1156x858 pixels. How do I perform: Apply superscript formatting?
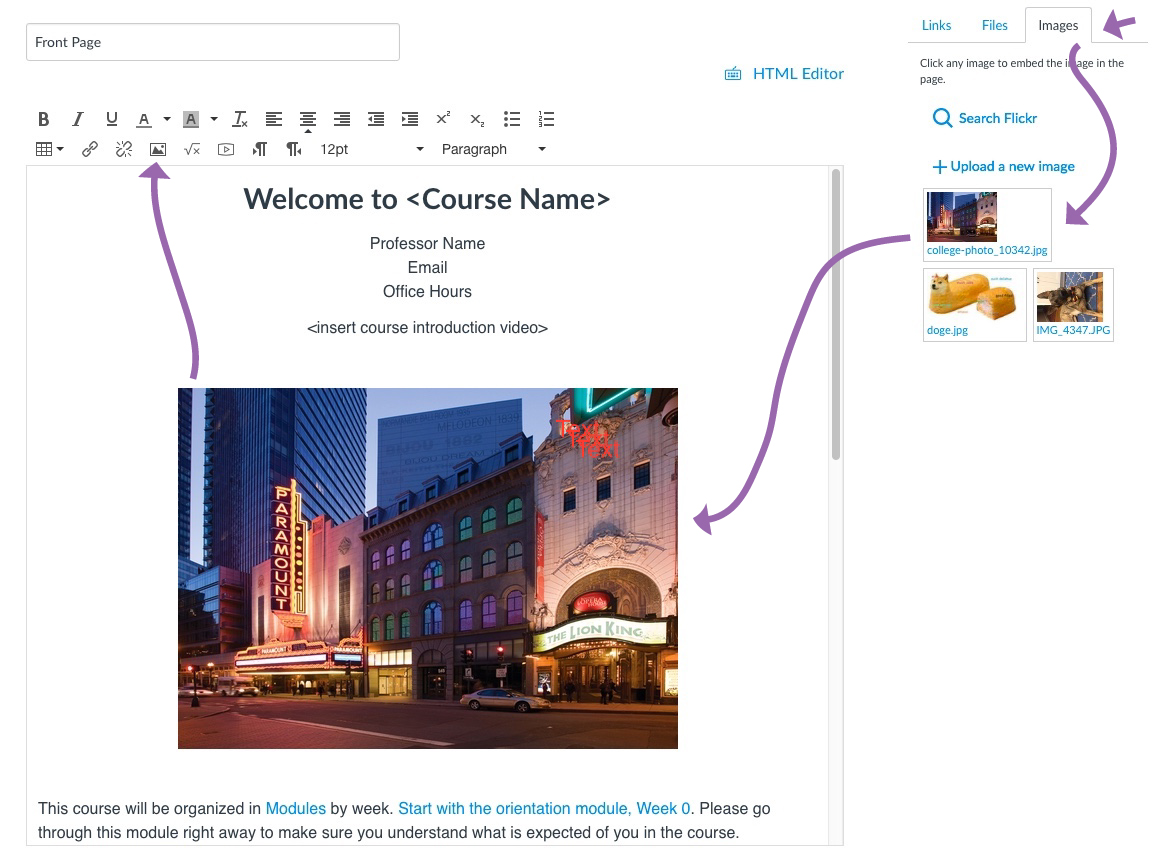[x=443, y=118]
